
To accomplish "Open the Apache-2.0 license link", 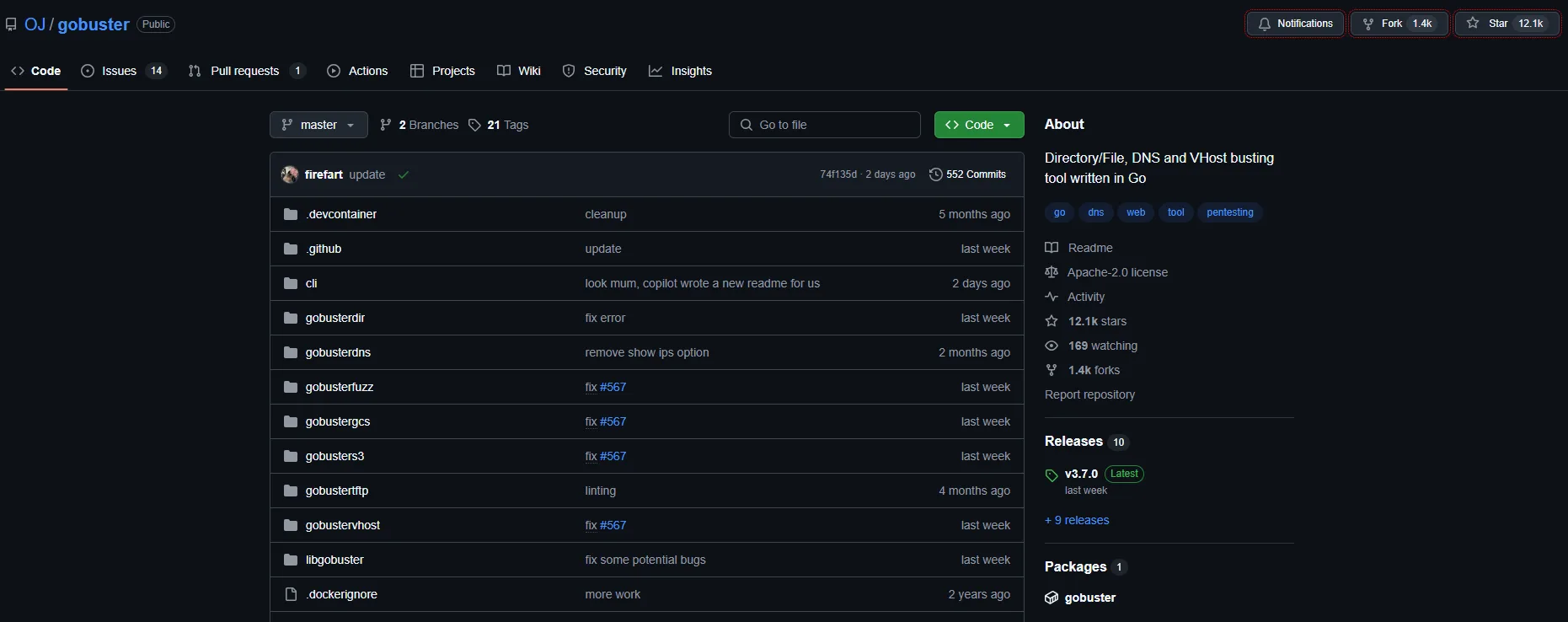I will coord(1117,272).
